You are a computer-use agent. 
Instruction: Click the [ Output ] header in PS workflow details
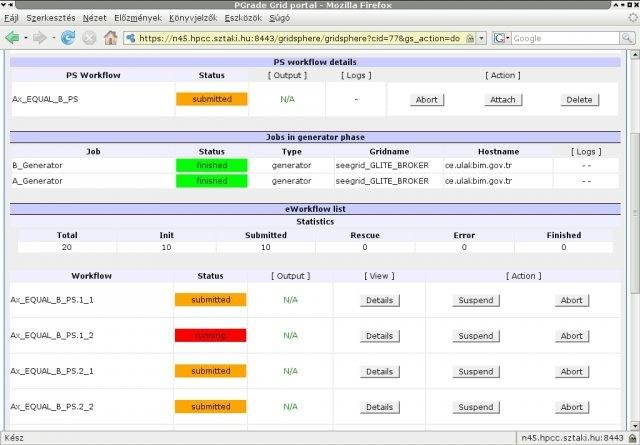287,75
